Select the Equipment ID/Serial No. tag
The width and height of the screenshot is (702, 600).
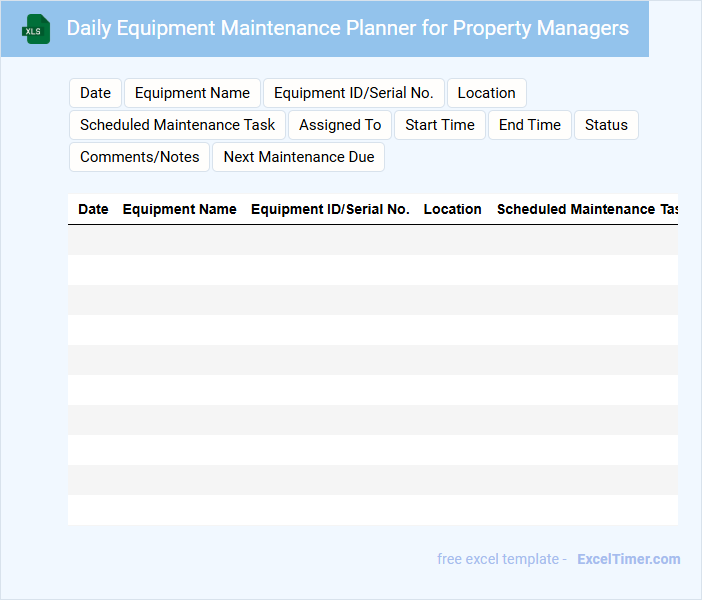[353, 93]
